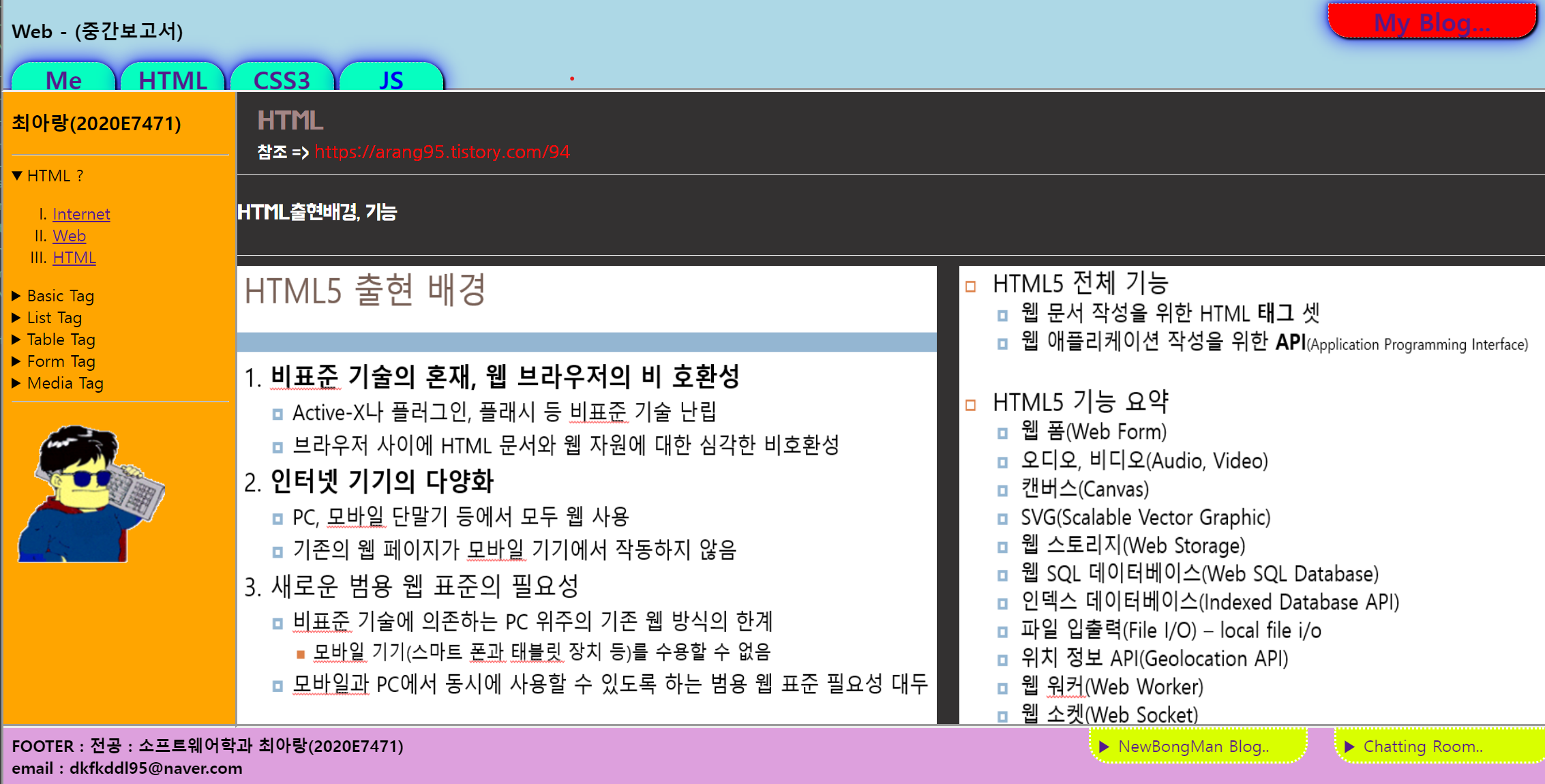The image size is (1545, 784).
Task: Expand the Chatting Room footer item
Action: (x=1422, y=747)
